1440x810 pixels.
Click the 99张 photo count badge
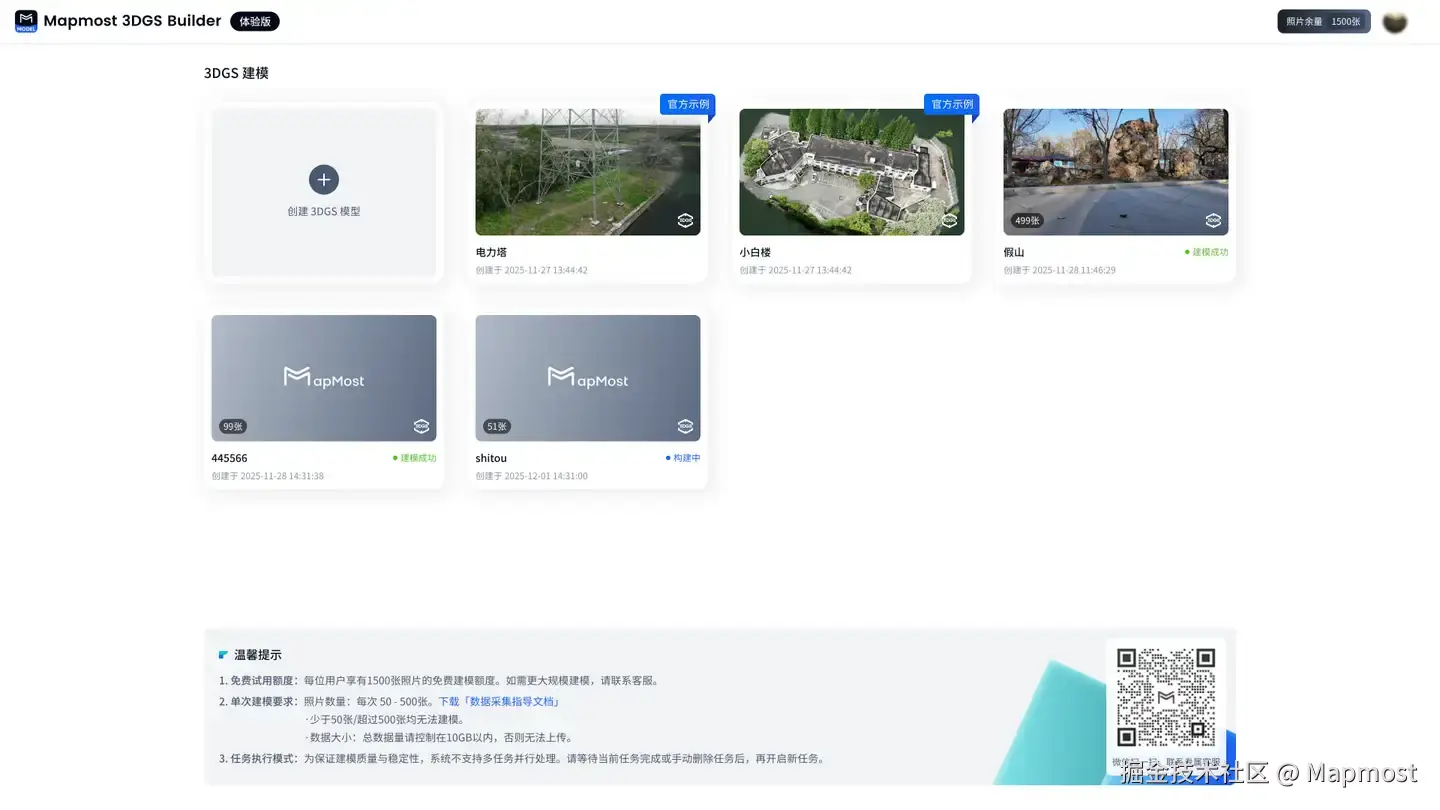[233, 426]
